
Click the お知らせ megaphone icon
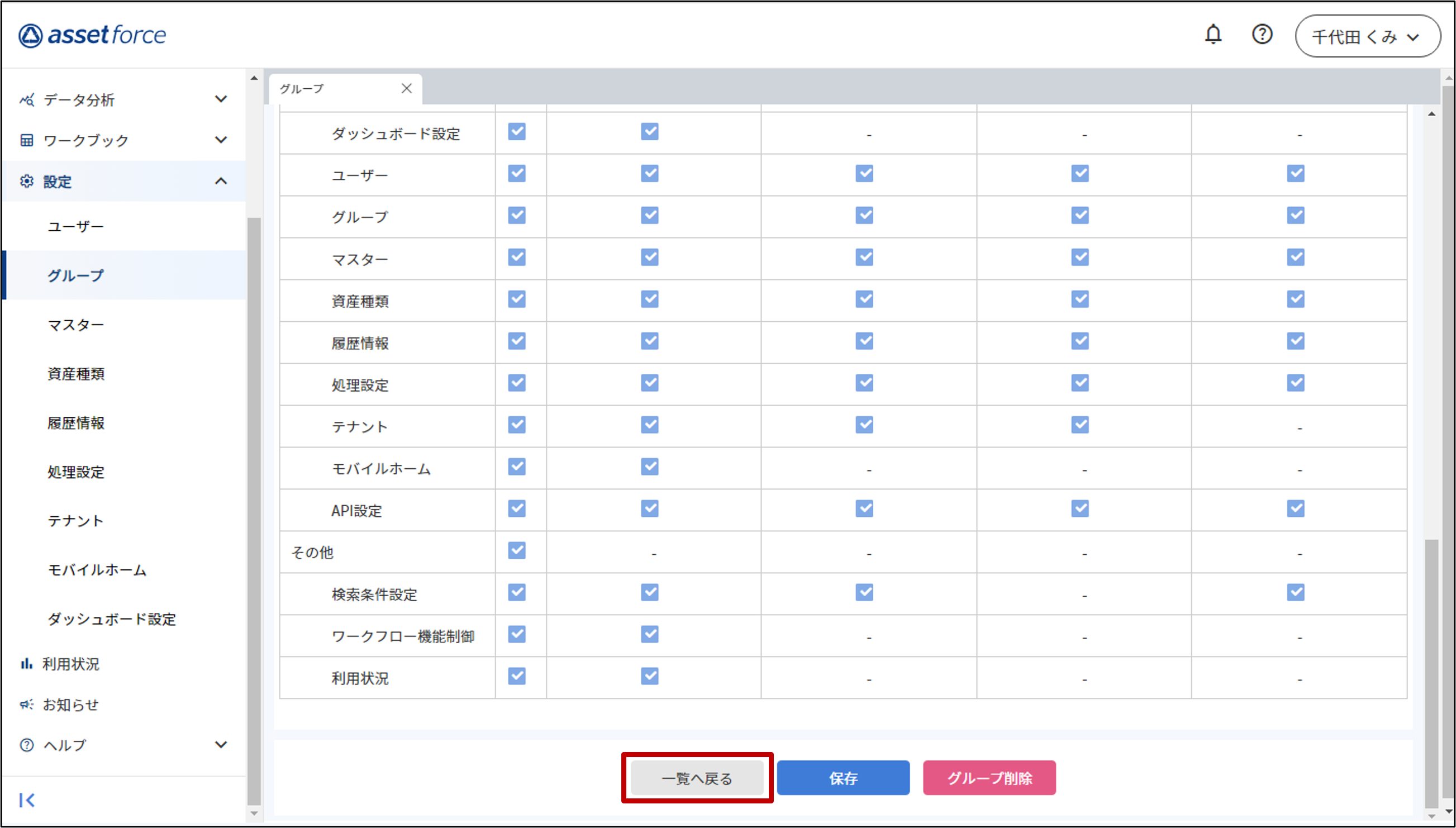click(26, 705)
